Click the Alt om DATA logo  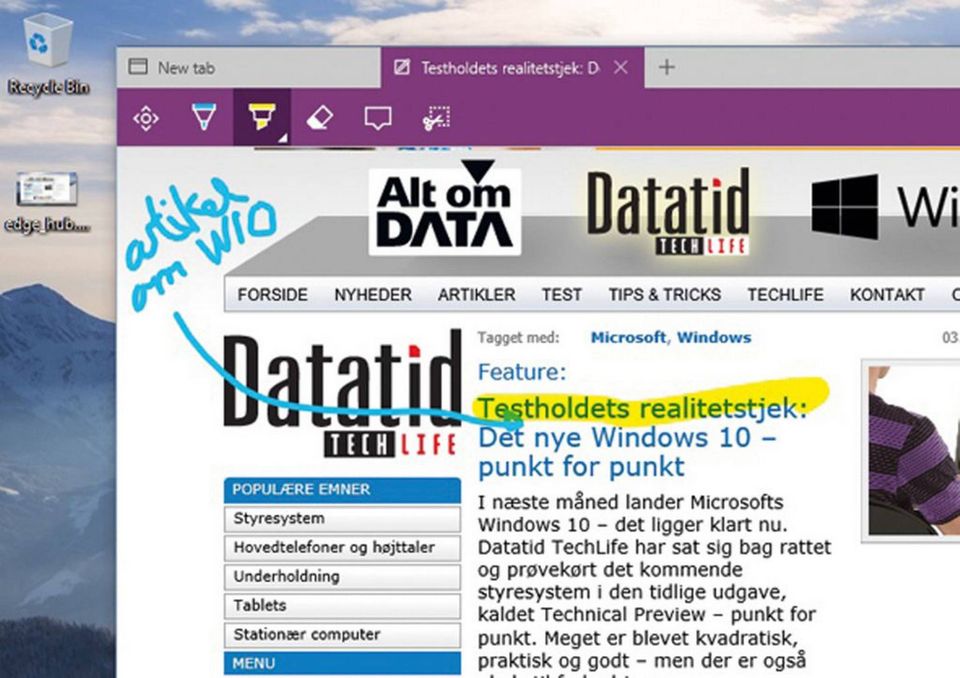coord(445,211)
